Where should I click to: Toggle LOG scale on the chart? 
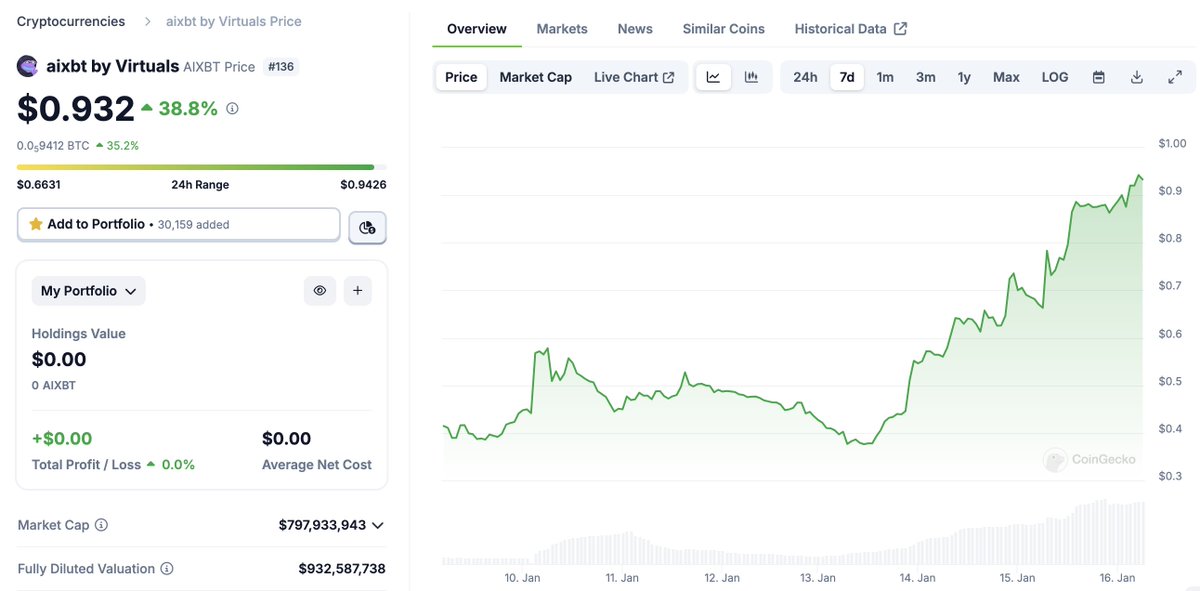[1055, 77]
